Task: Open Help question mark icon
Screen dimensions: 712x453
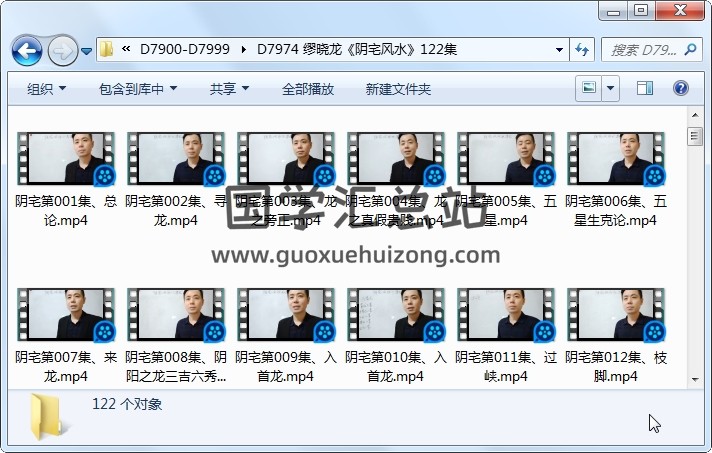Action: click(681, 88)
